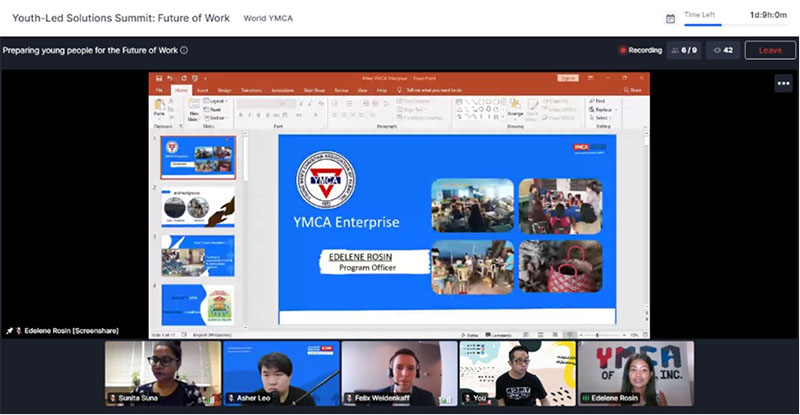Click Fit slide to window icon

point(645,335)
